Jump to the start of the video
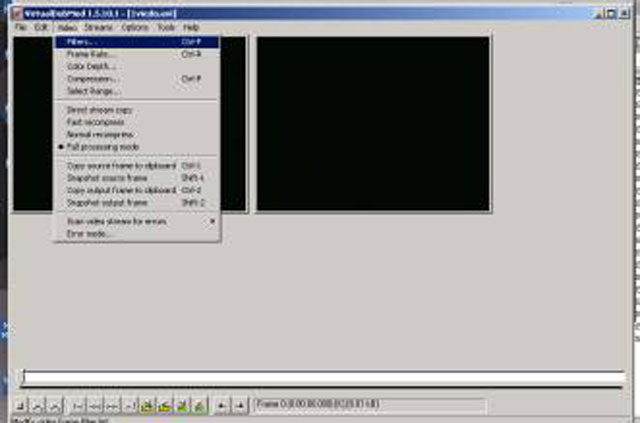640x423 pixels. [78, 406]
